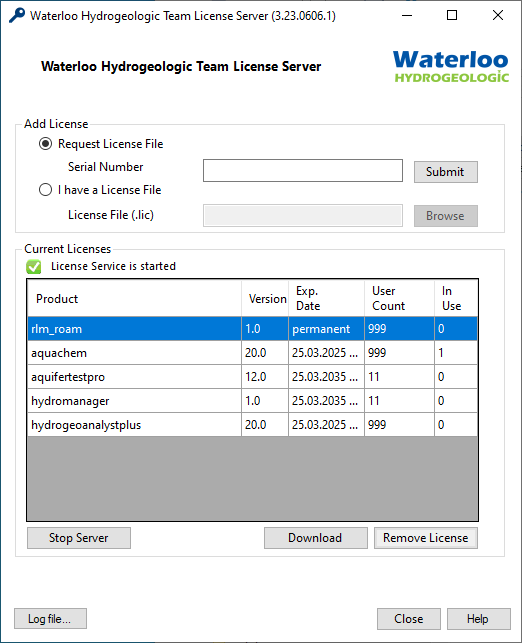522x643 pixels.
Task: Click the Download button
Action: click(x=316, y=538)
